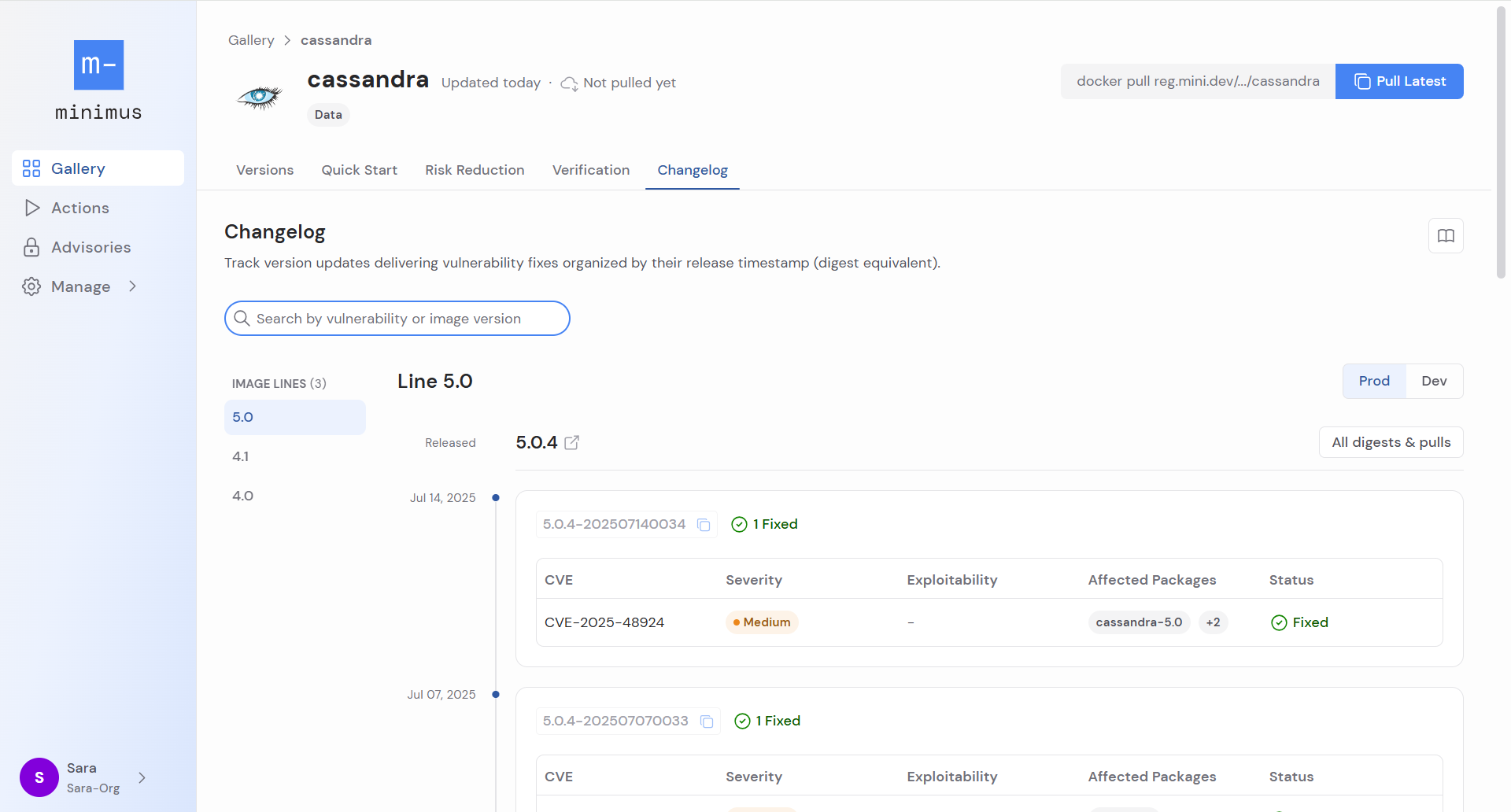Copy digest 5.0.4-202507070033
This screenshot has width=1511, height=812.
point(707,722)
